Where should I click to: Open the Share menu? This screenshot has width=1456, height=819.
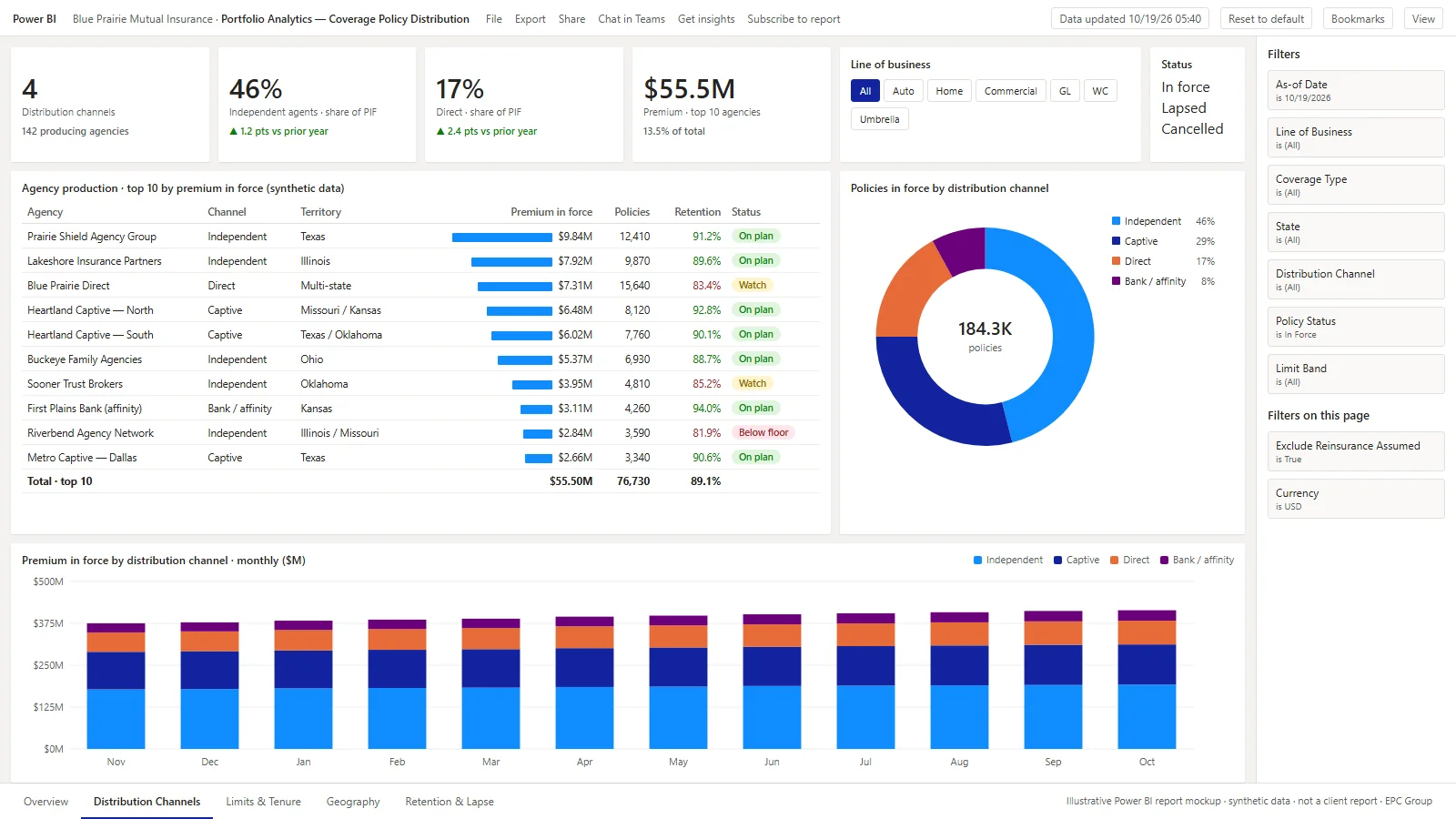tap(571, 19)
